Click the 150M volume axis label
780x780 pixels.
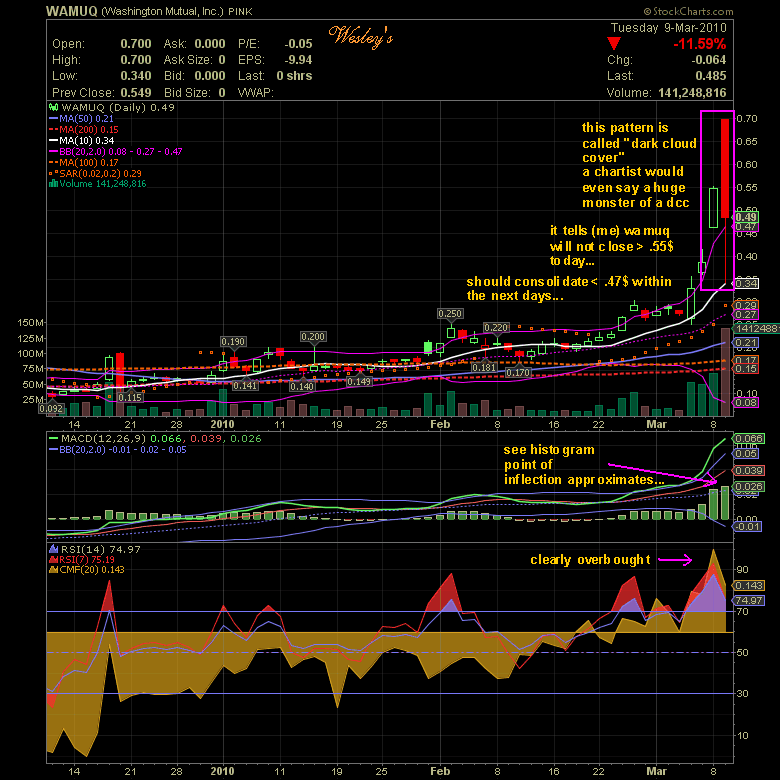31,322
